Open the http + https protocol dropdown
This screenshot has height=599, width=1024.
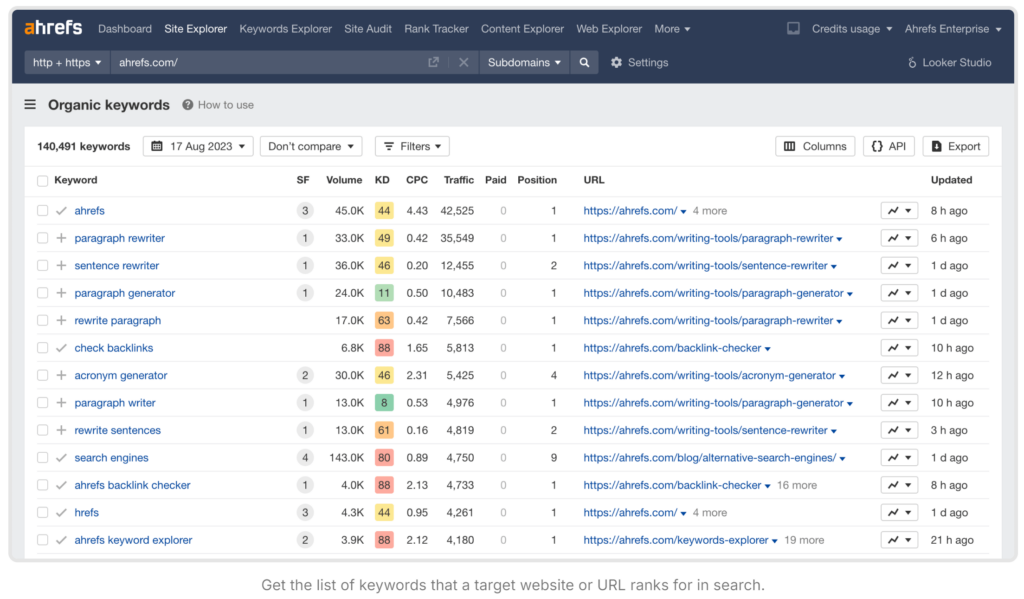[67, 62]
